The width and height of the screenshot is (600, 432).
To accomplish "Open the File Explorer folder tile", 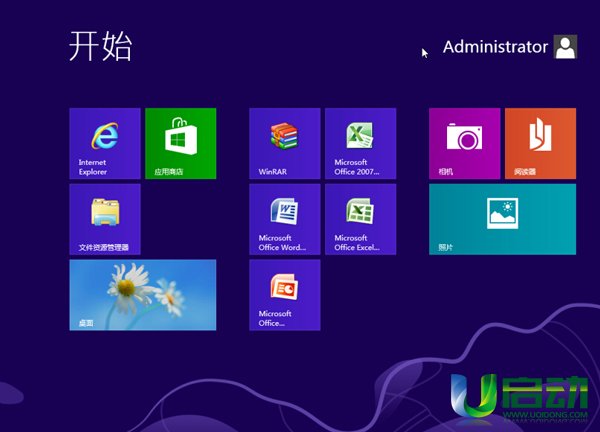I will click(105, 219).
